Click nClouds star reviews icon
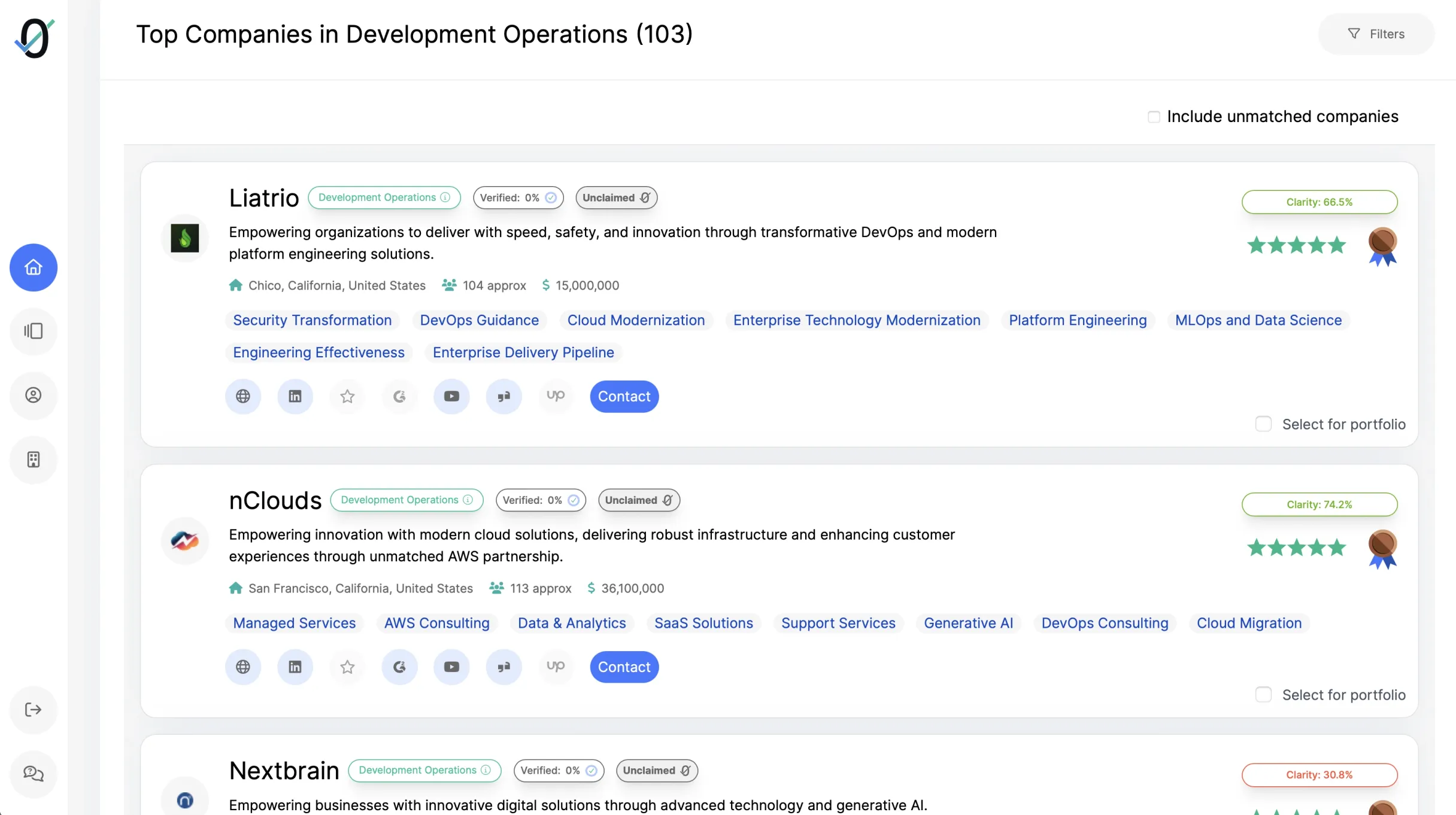 pos(347,667)
